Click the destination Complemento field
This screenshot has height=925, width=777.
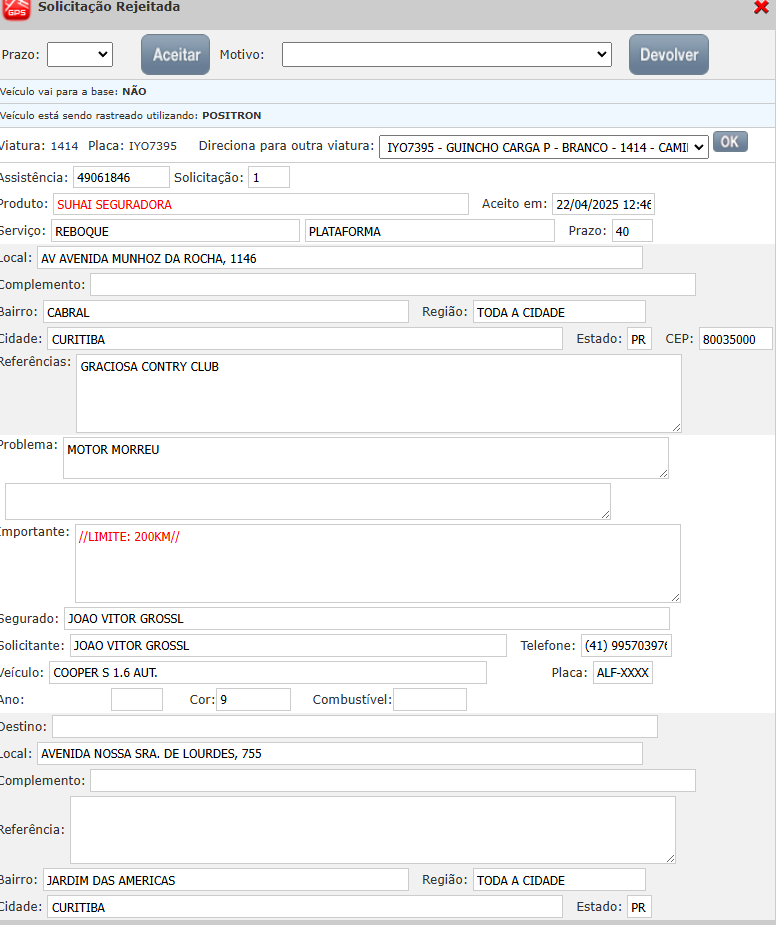pos(393,780)
